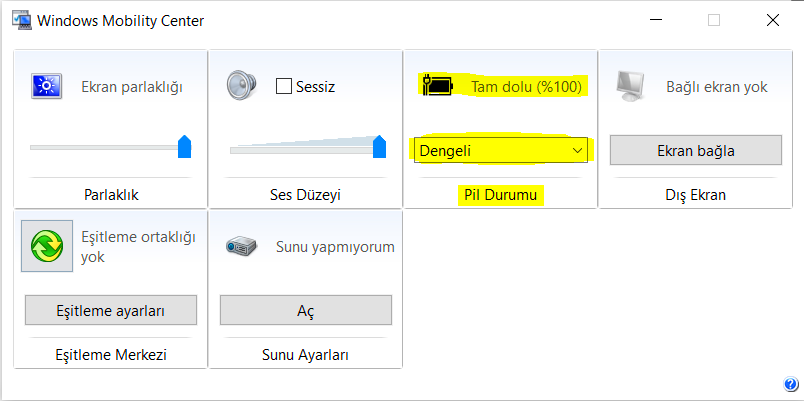This screenshot has width=804, height=401.
Task: Click the presentation projector icon
Action: click(x=241, y=246)
